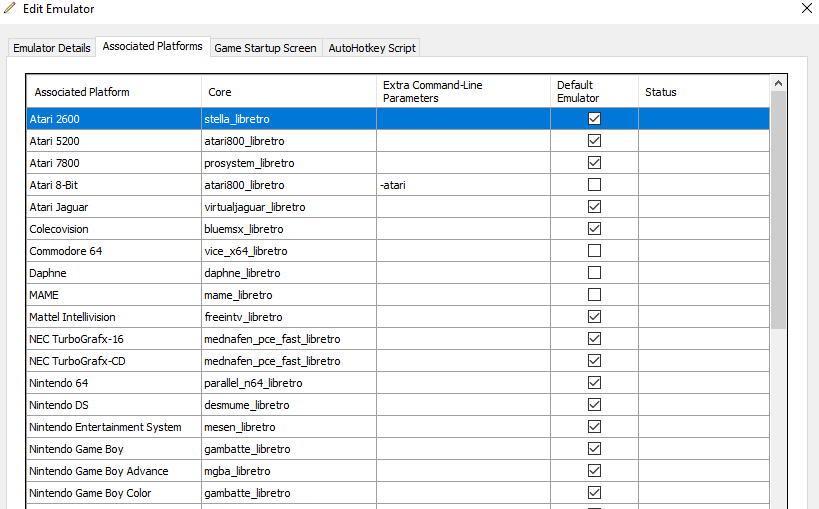
Task: Select the Atari 7800 platform cell
Action: tap(114, 163)
